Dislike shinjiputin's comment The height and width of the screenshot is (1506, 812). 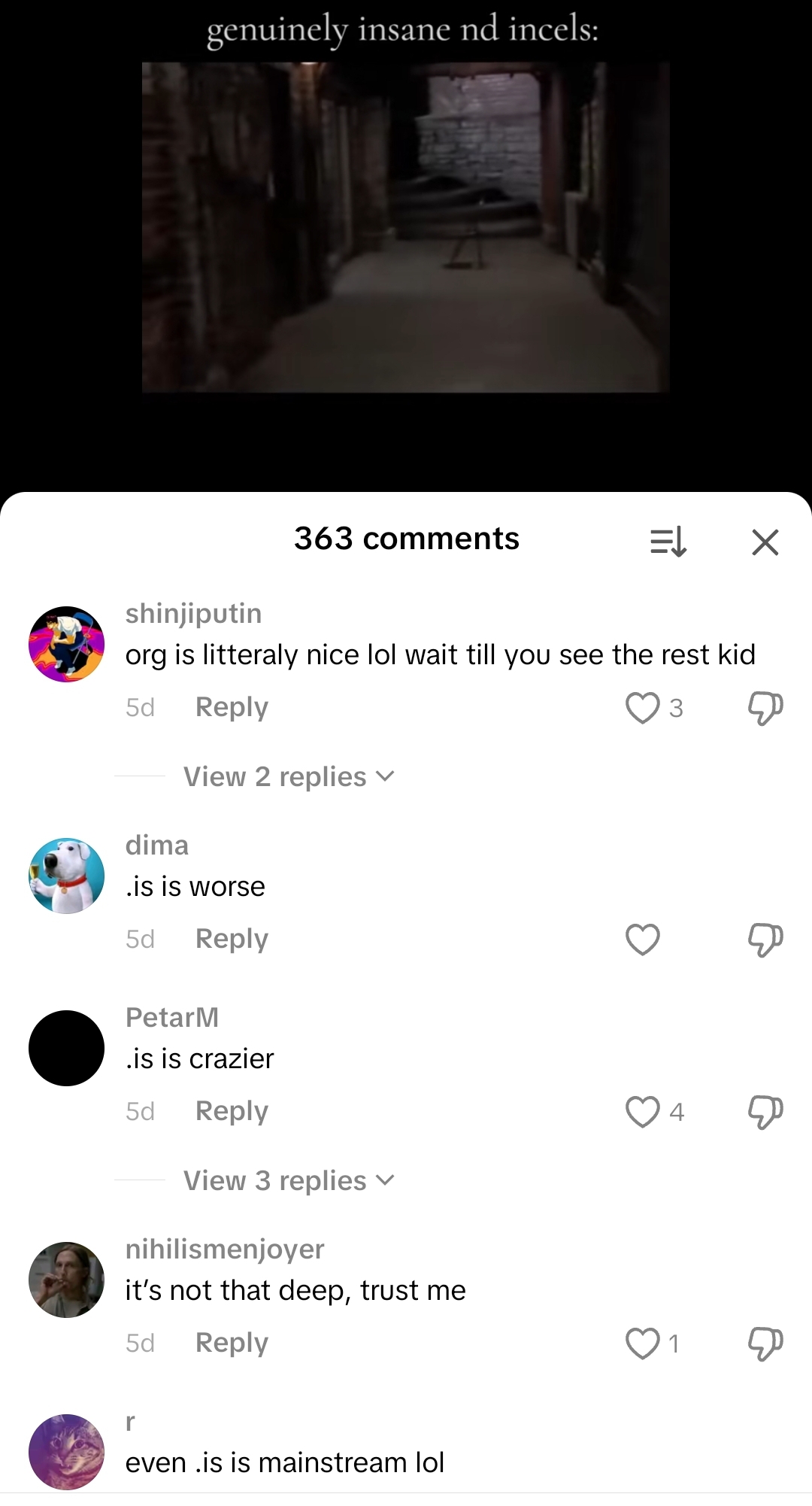click(765, 708)
